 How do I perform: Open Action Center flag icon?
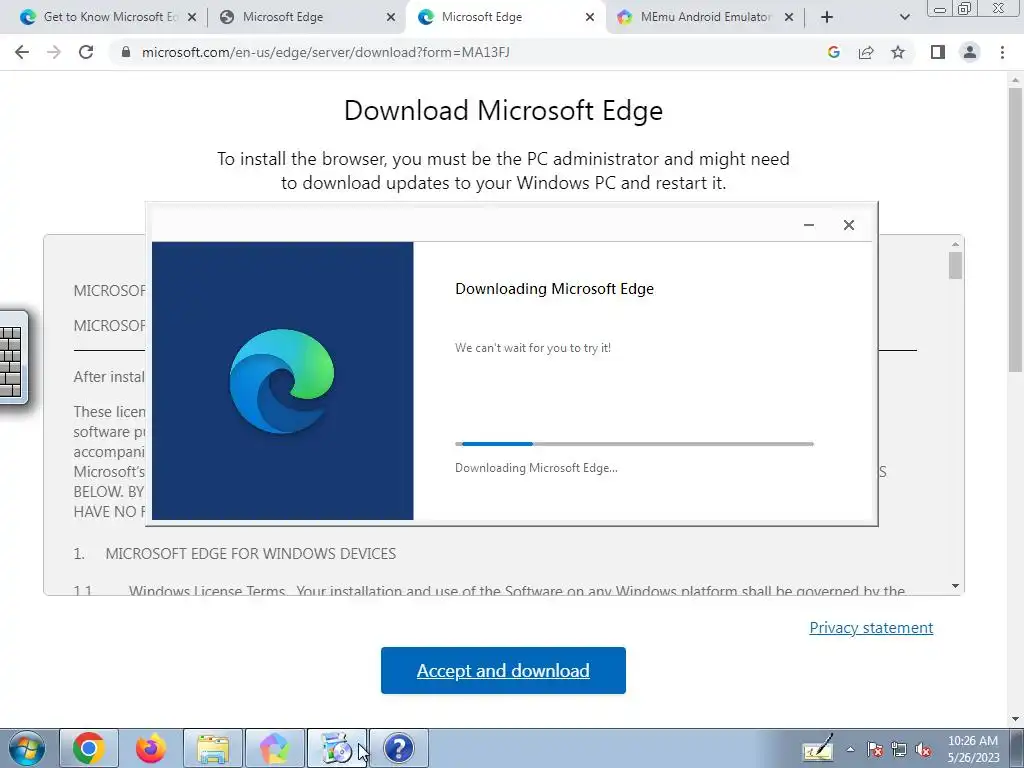875,749
